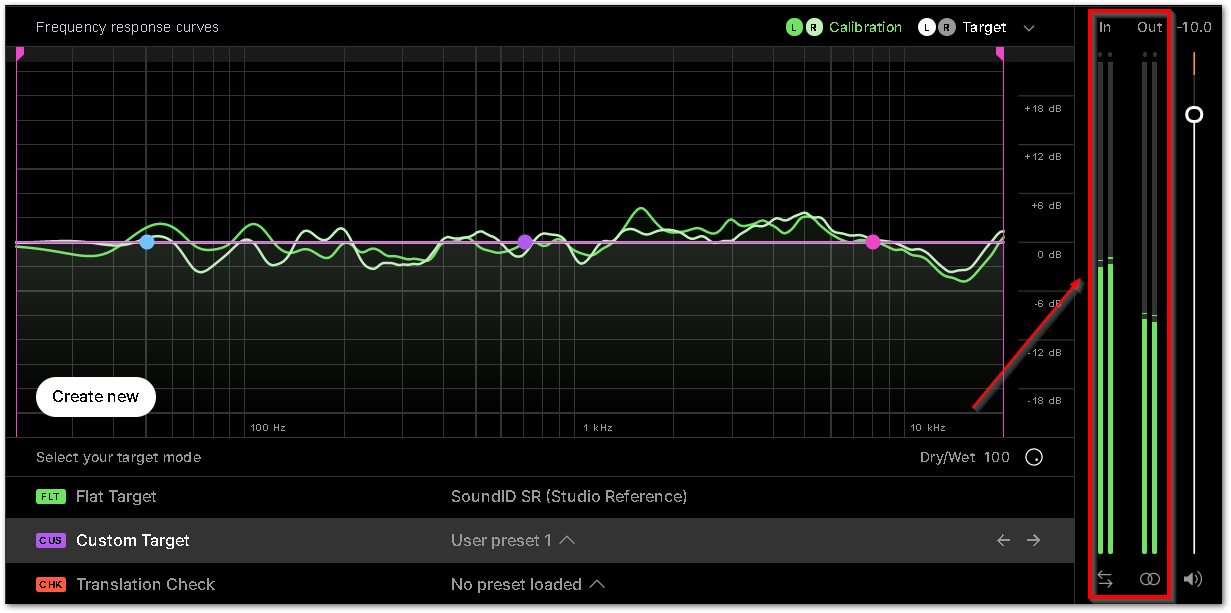Select the pink high-frequency EQ point
Image resolution: width=1231 pixels, height=613 pixels.
[x=873, y=242]
